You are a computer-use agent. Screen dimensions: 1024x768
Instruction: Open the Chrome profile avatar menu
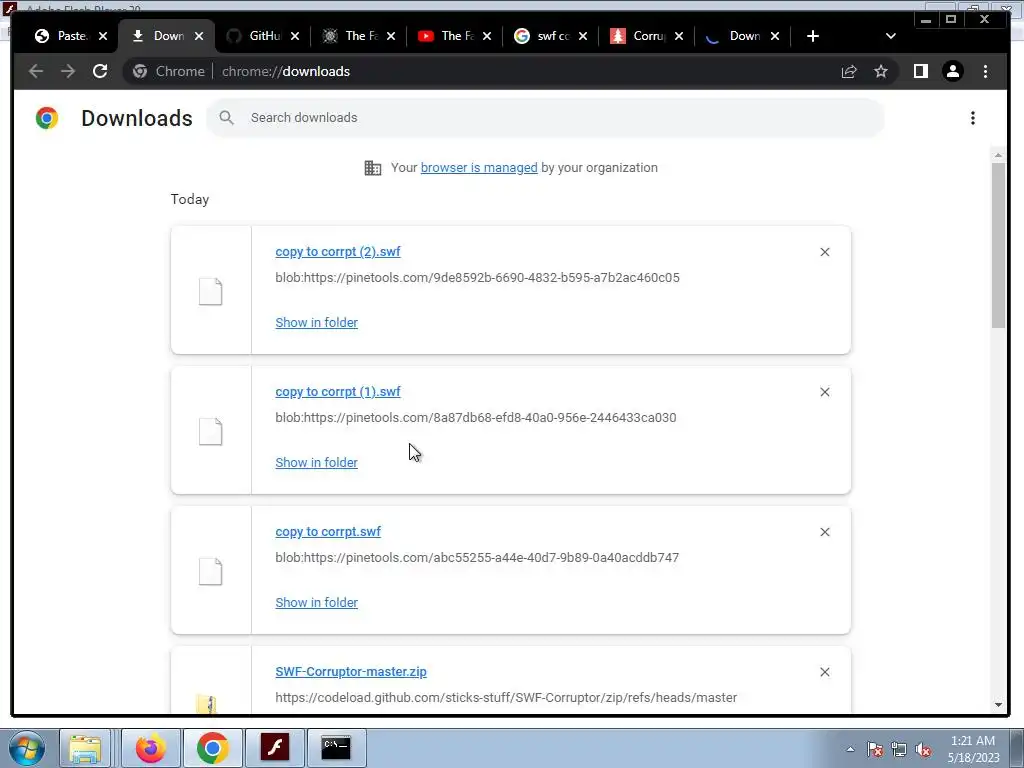(x=953, y=71)
